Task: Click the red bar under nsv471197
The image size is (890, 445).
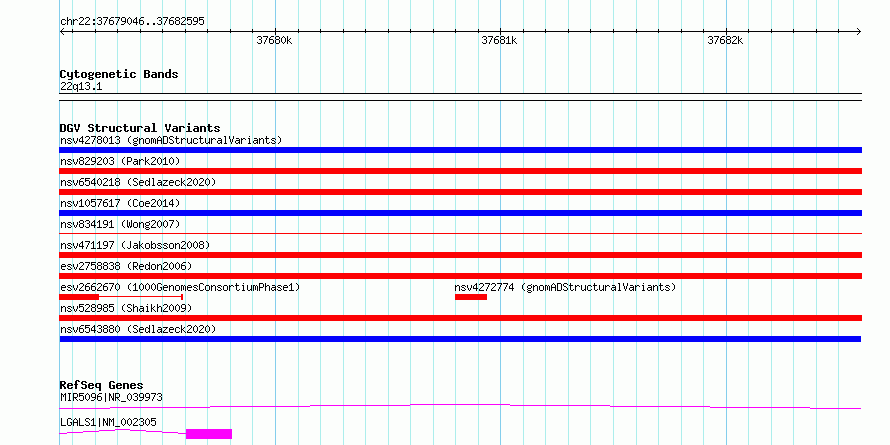Action: [x=460, y=255]
